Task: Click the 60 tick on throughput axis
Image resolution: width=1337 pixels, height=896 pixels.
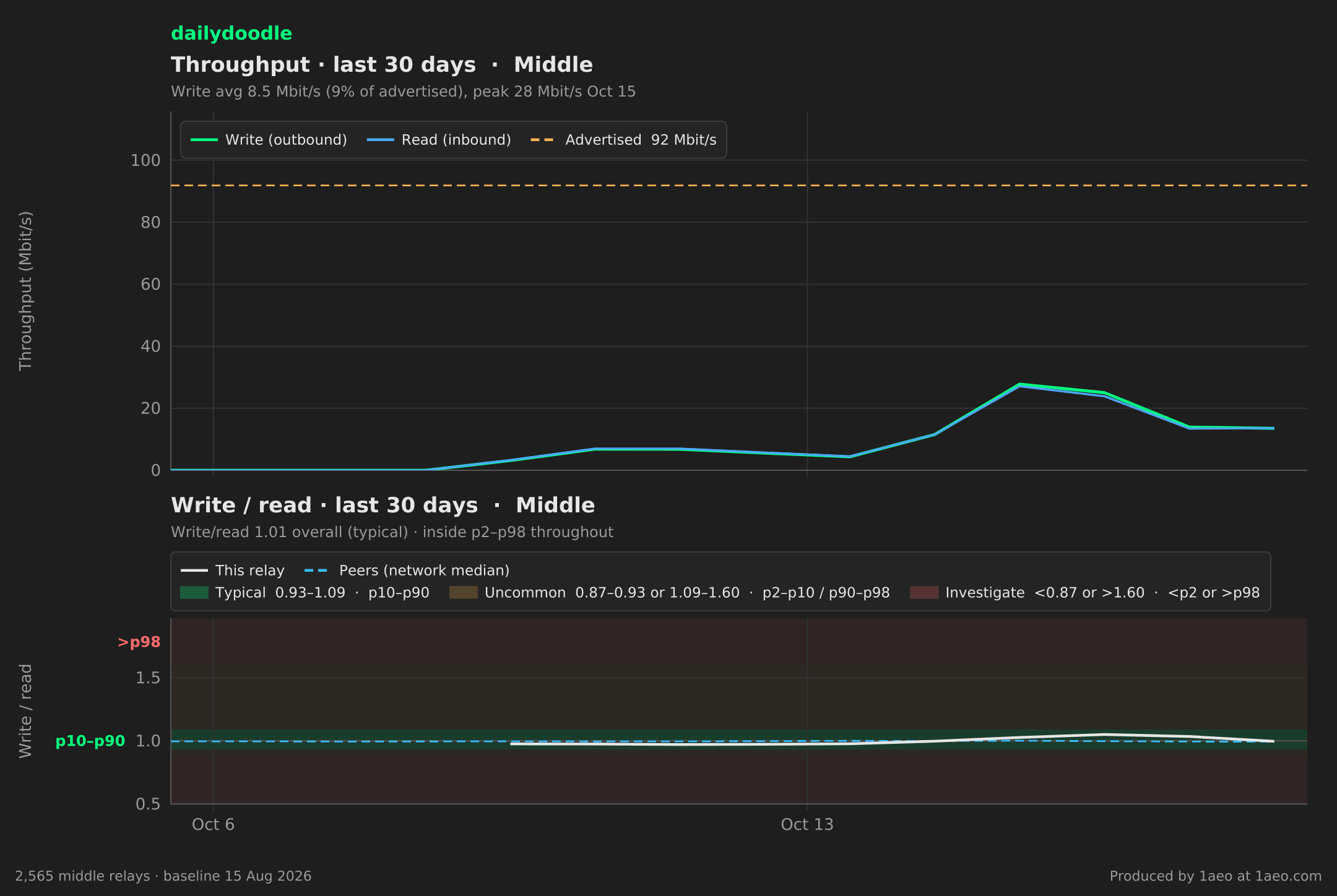Action: 150,285
